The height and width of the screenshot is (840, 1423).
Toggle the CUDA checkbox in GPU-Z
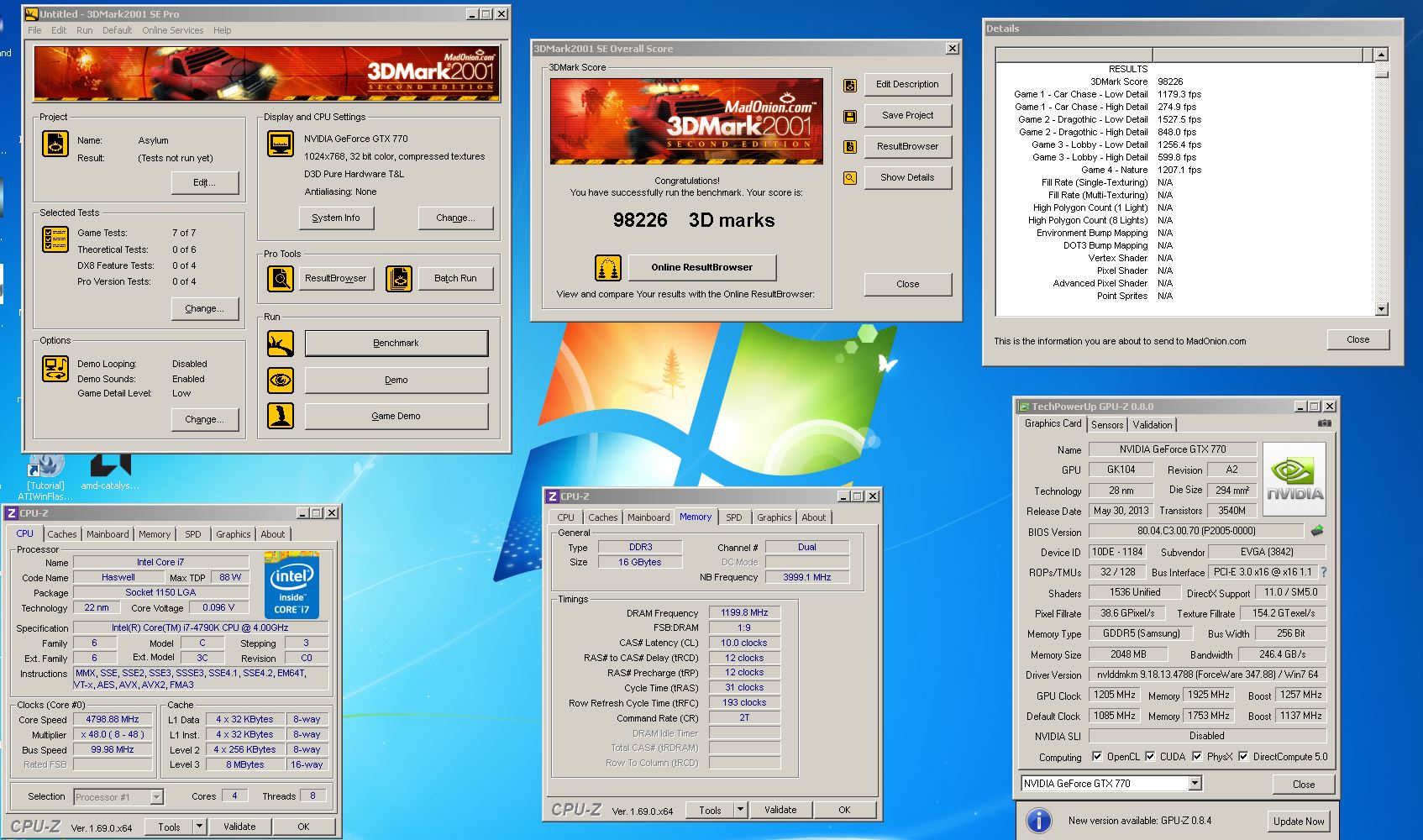(x=1150, y=756)
